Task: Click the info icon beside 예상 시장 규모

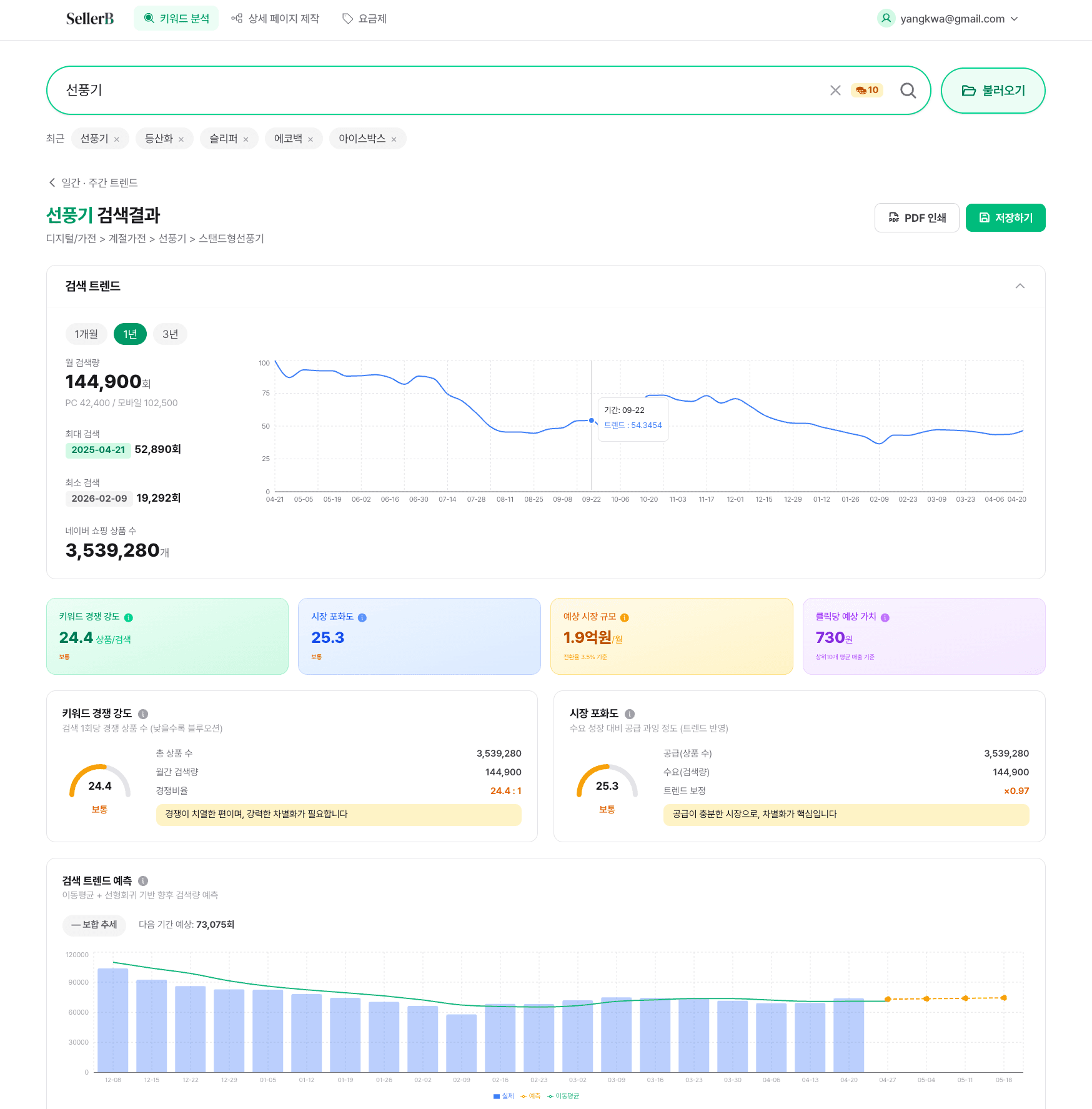Action: [625, 617]
